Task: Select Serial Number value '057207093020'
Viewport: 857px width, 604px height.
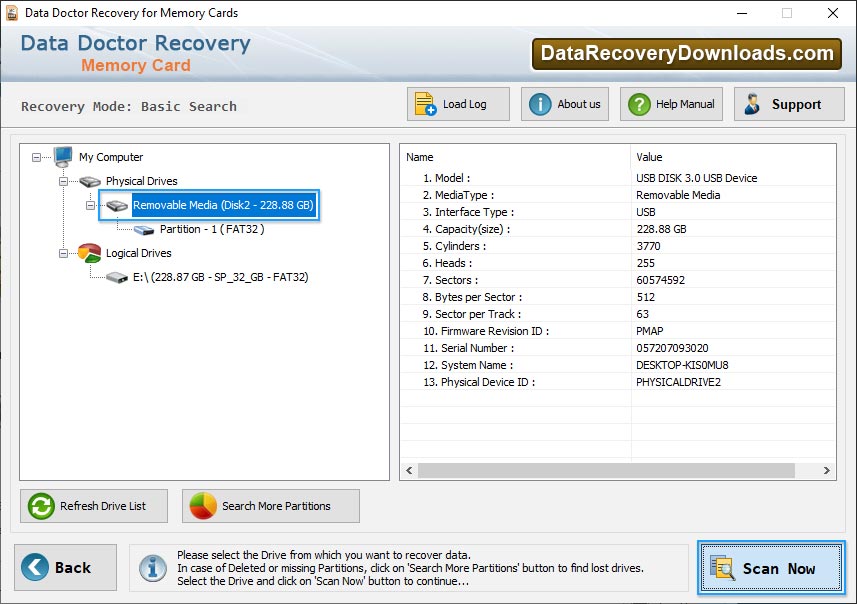Action: [672, 348]
